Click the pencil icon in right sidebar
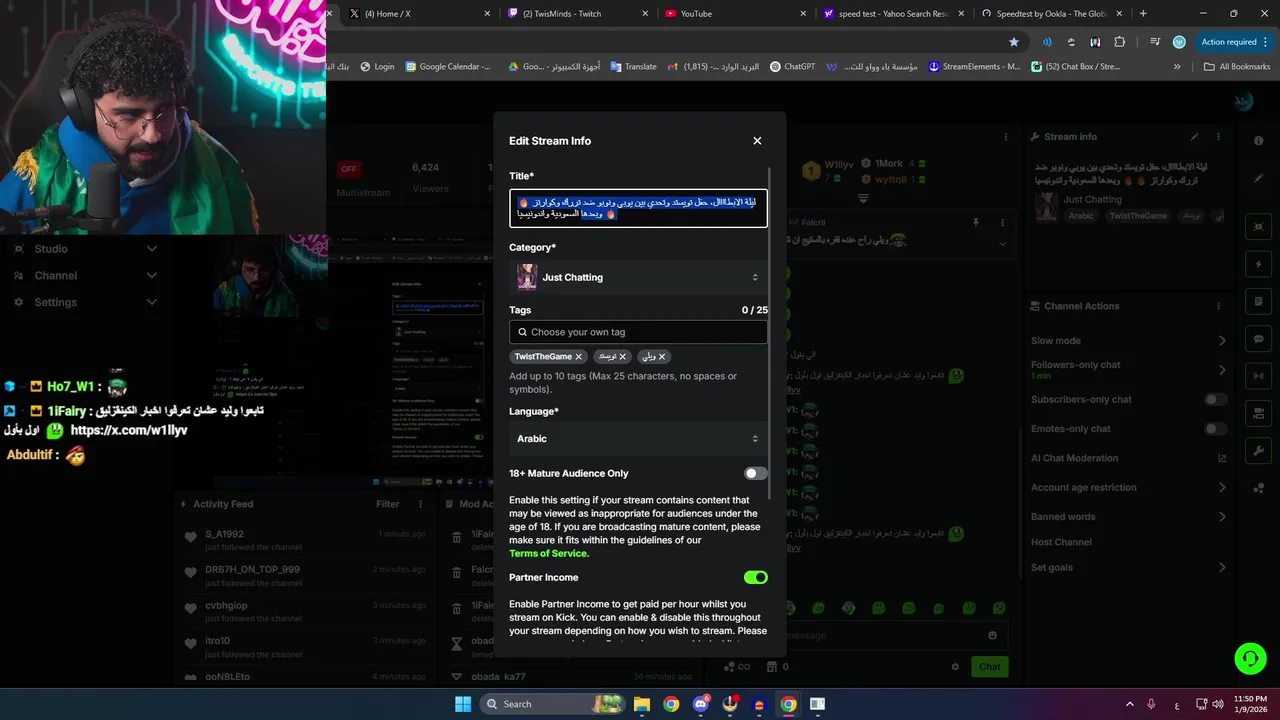The height and width of the screenshot is (720, 1280). 1258,178
